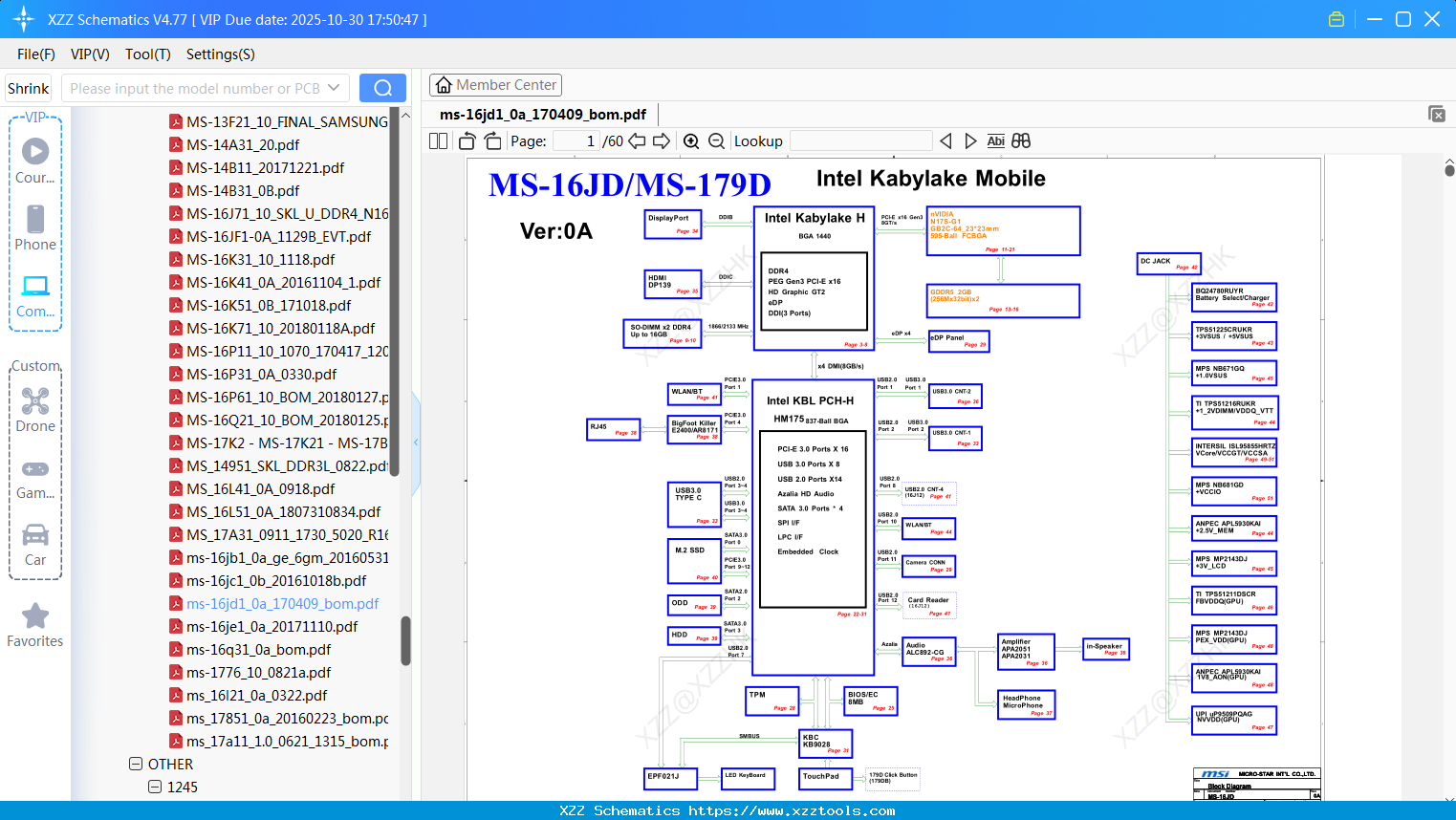Viewport: 1456px width, 820px height.
Task: Open the File(F) menu
Action: 36,54
